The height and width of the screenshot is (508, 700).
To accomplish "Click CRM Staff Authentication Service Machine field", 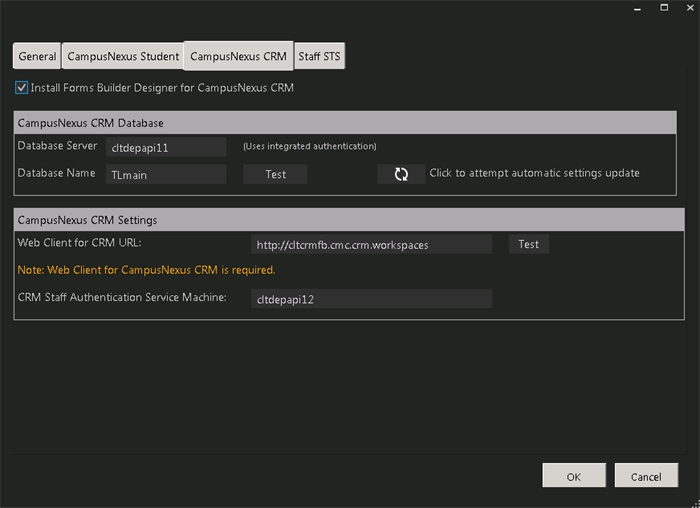I will click(x=371, y=299).
